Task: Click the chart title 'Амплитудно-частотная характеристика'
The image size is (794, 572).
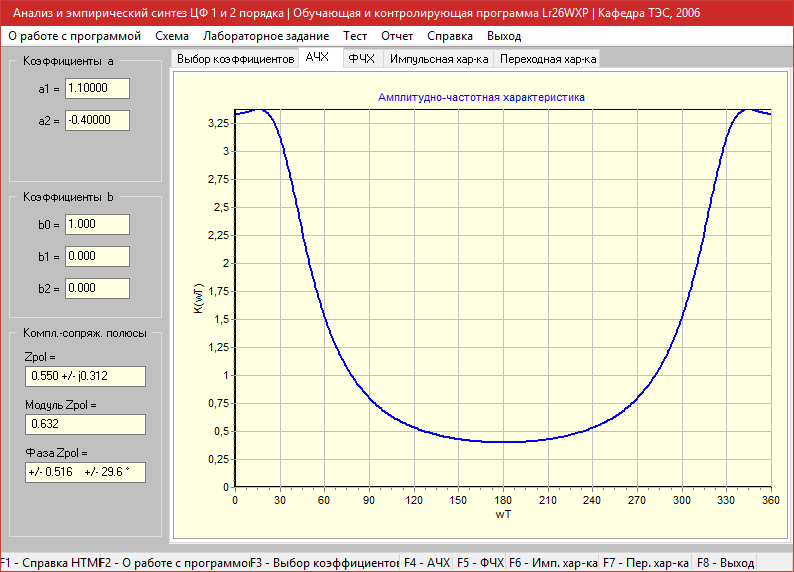Action: pos(481,97)
